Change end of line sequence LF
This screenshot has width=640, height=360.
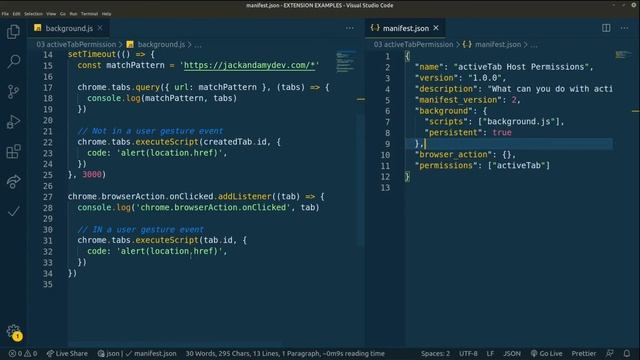pyautogui.click(x=490, y=353)
